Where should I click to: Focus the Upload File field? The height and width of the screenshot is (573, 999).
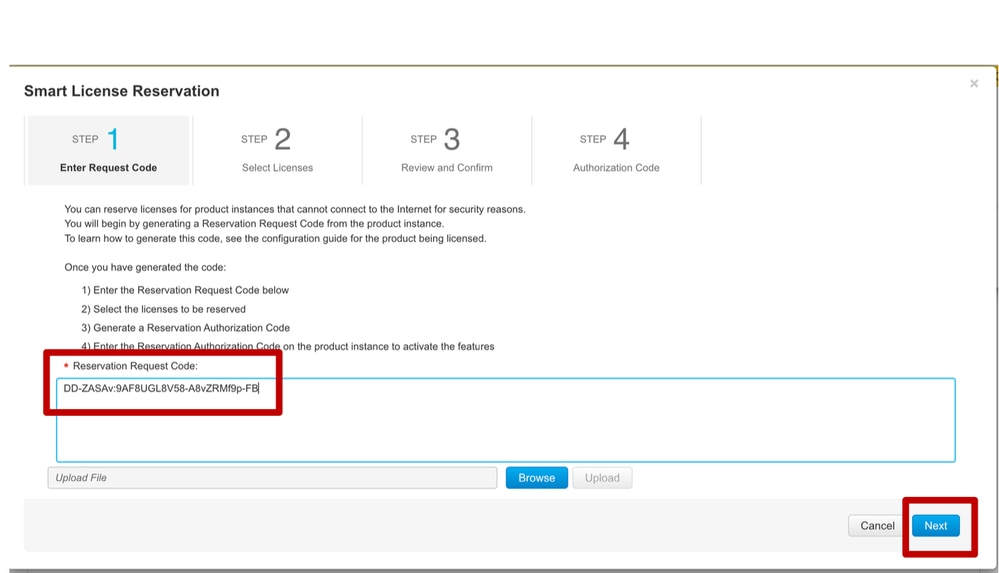point(272,478)
